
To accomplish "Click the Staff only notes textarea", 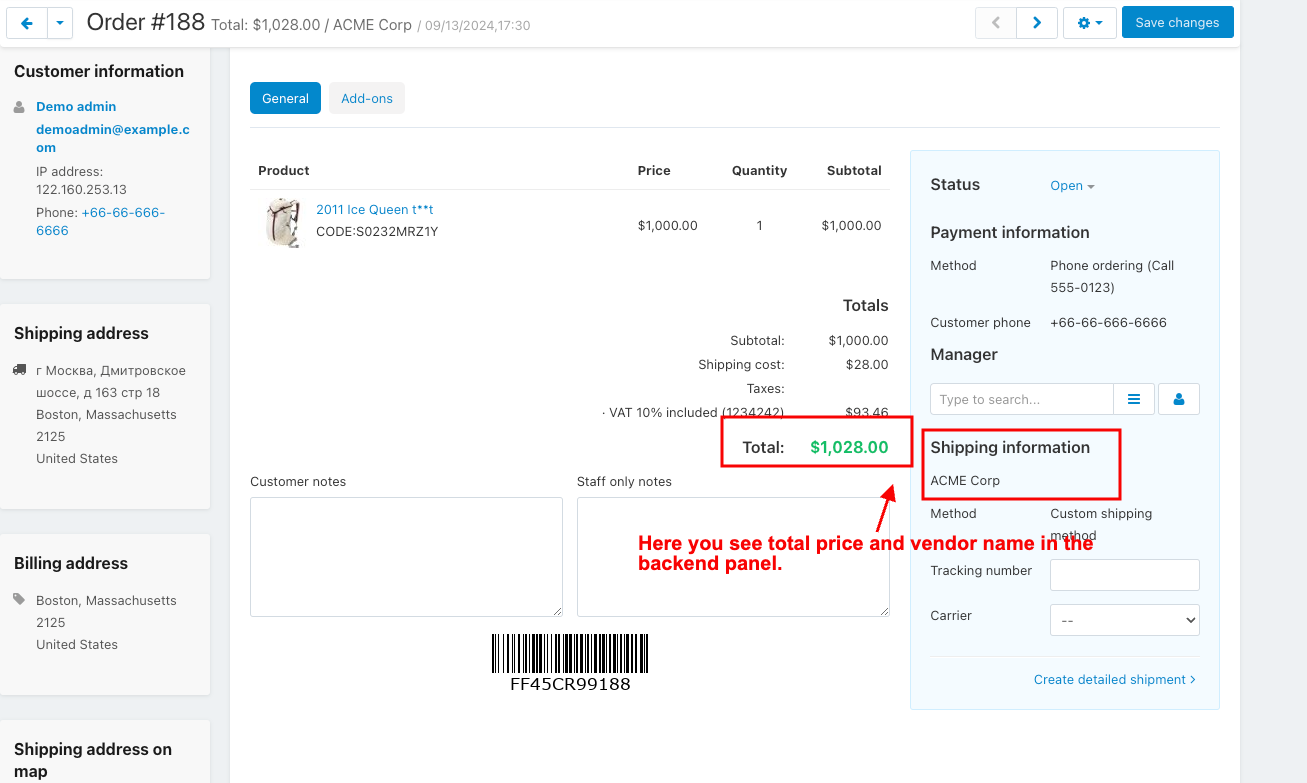I will [x=732, y=557].
